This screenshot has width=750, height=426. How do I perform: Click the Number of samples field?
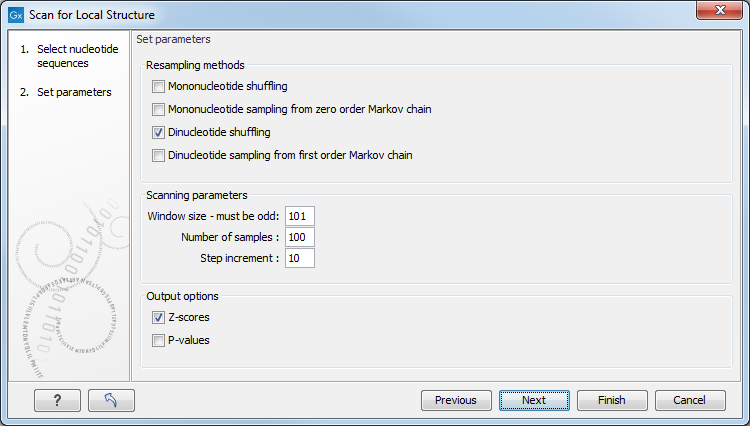pos(299,237)
